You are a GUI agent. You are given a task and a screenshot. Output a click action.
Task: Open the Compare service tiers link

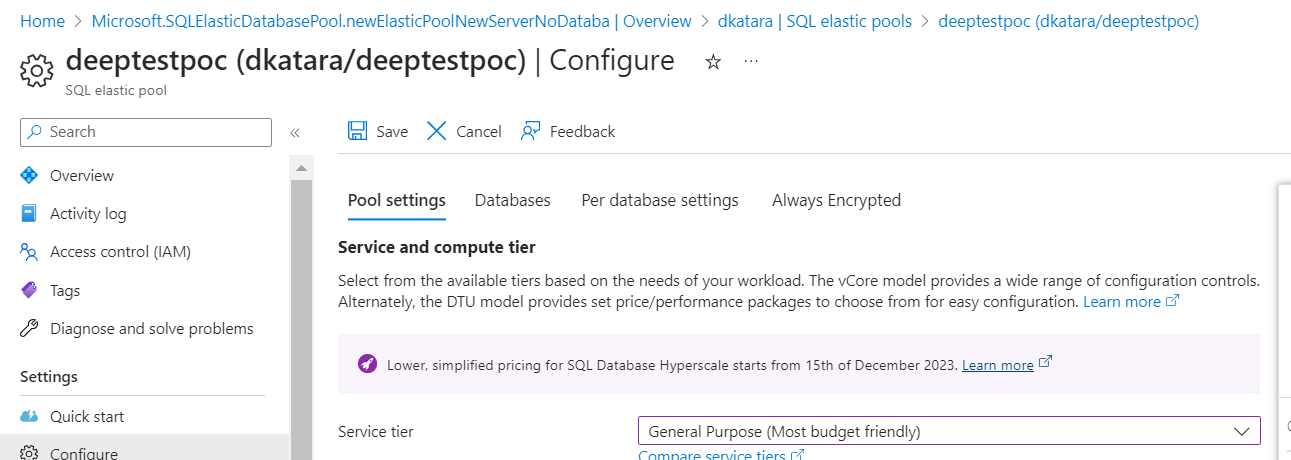pos(712,456)
